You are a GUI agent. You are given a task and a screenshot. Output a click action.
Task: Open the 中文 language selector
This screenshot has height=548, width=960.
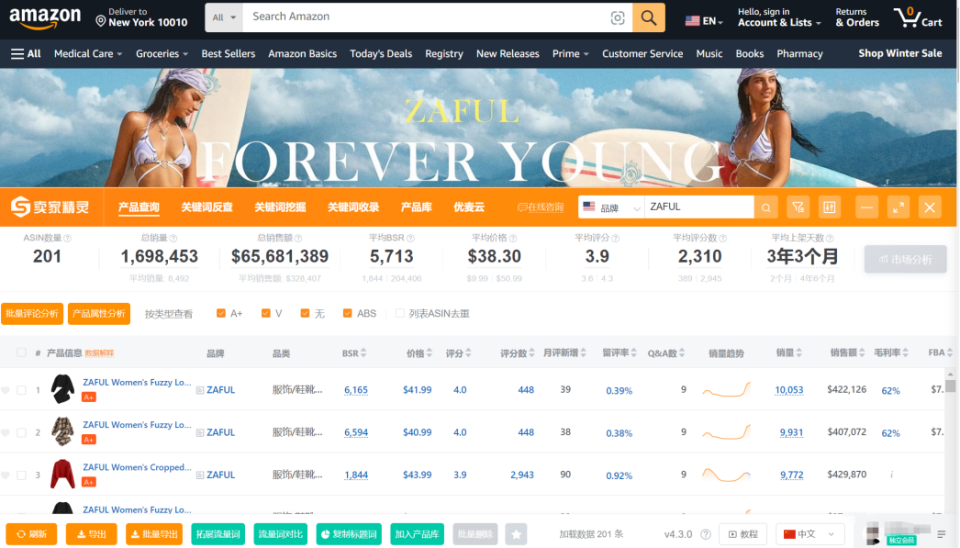(x=809, y=534)
